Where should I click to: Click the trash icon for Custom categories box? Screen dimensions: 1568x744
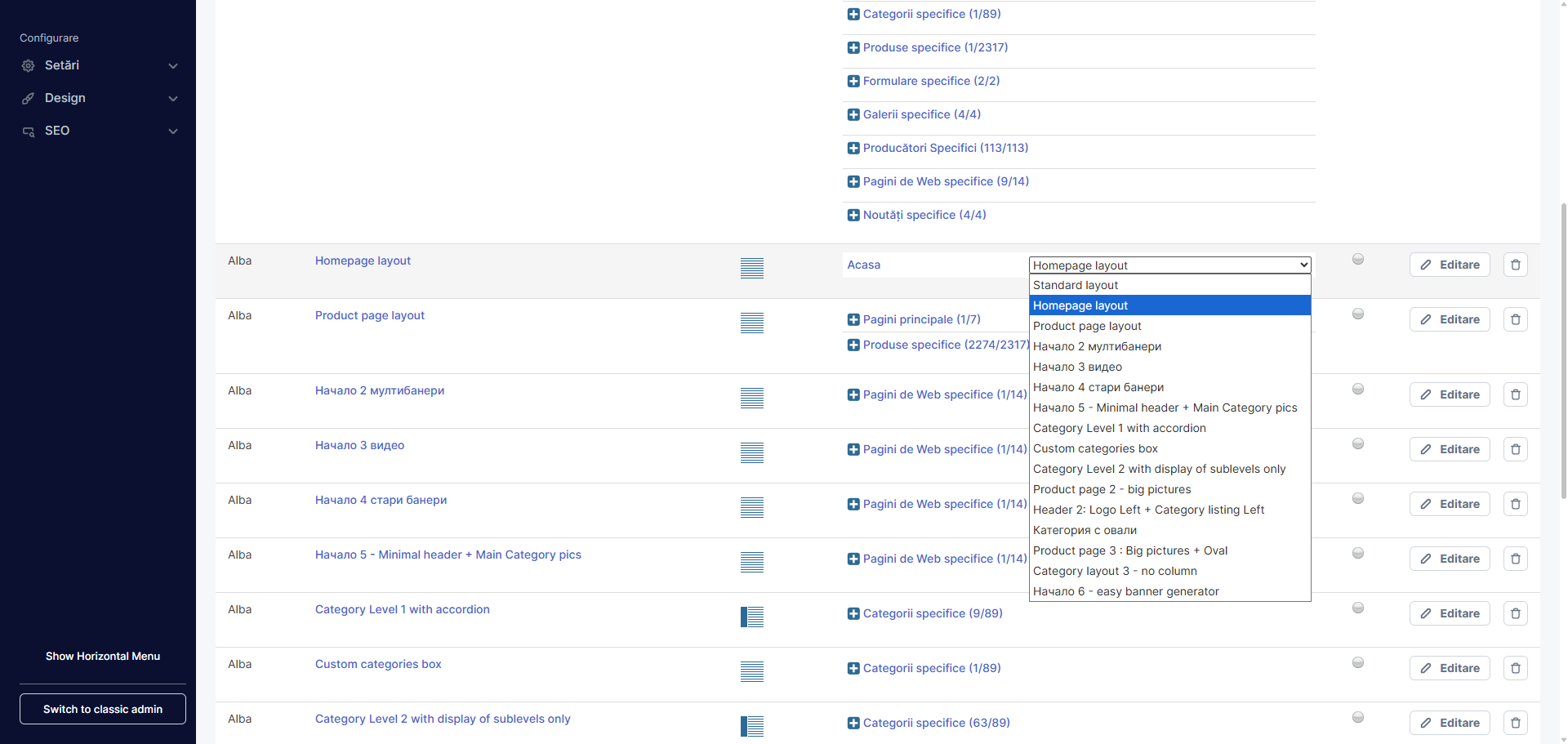1515,668
